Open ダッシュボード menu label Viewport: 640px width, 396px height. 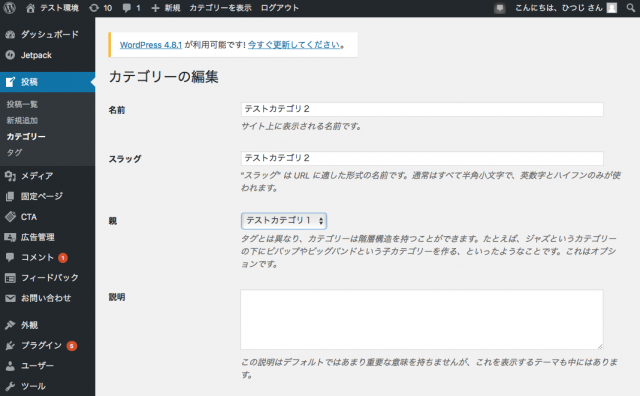tap(50, 34)
